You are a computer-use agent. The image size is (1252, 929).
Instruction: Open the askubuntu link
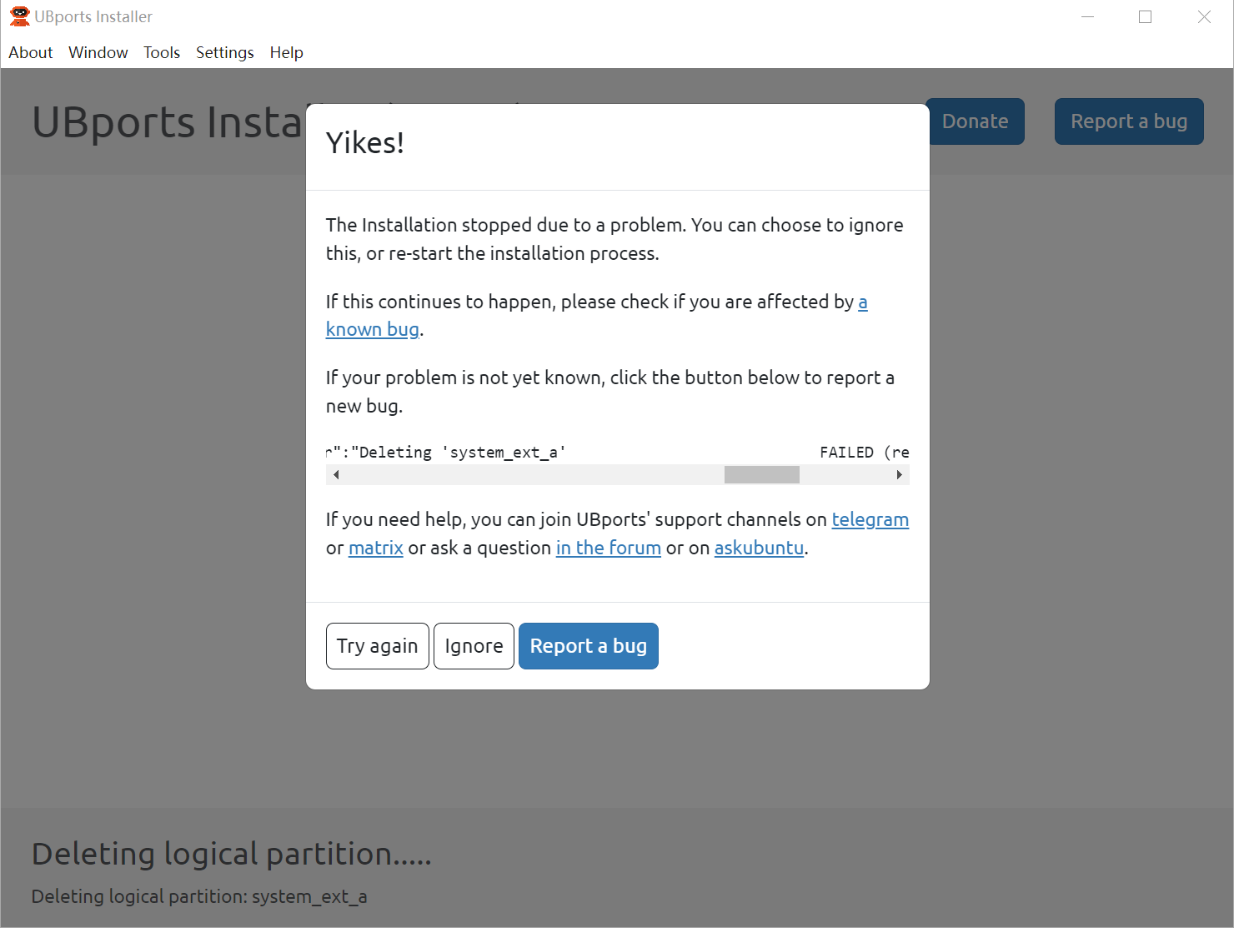[759, 548]
